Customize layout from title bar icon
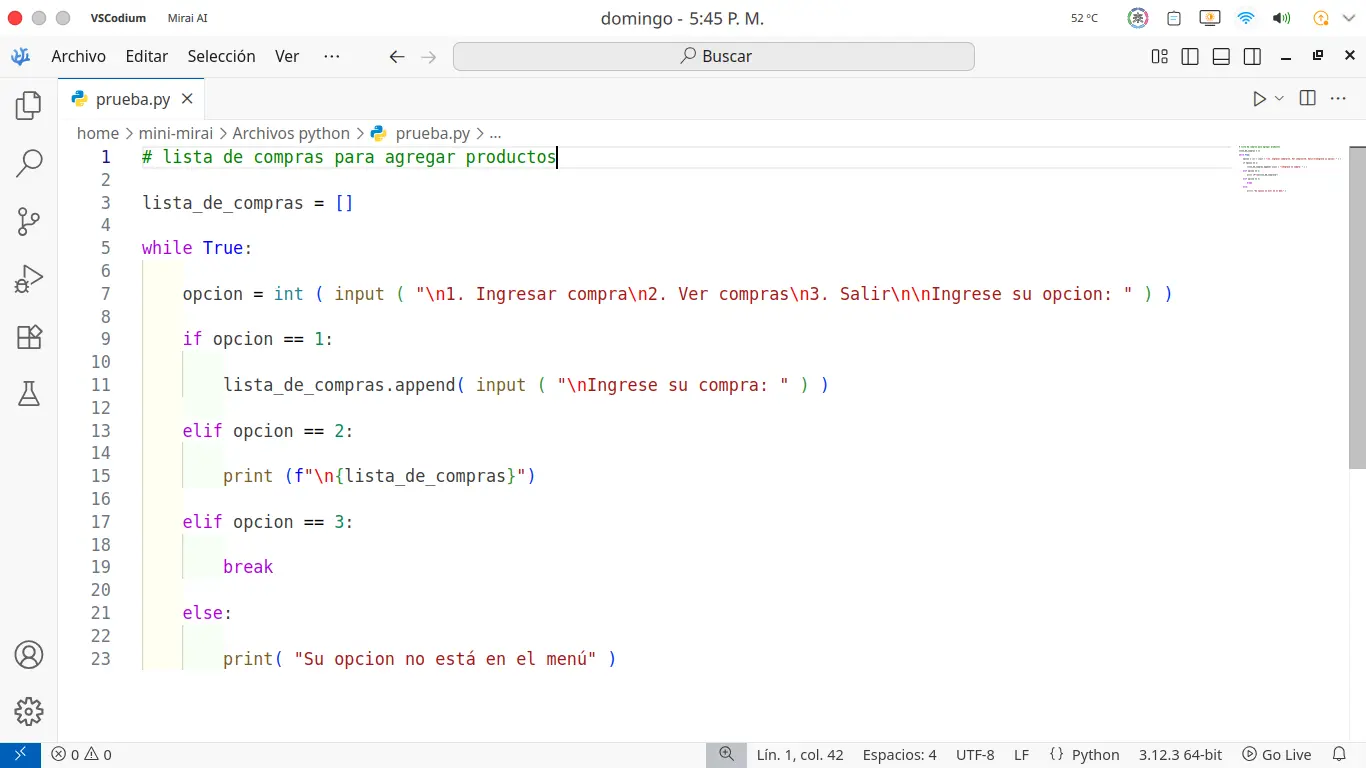The width and height of the screenshot is (1366, 768). 1160,57
